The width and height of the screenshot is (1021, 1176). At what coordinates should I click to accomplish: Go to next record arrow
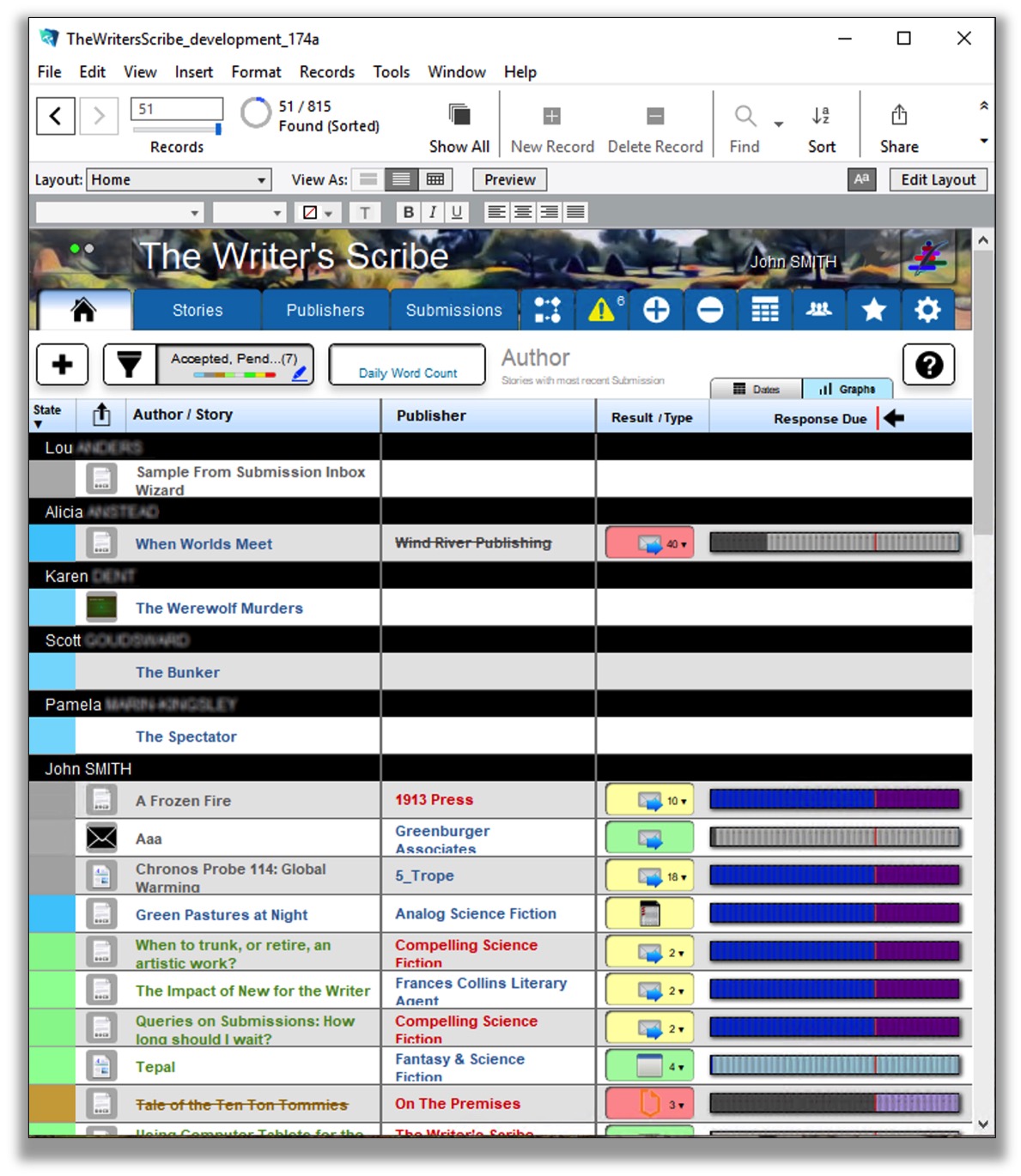pyautogui.click(x=99, y=115)
